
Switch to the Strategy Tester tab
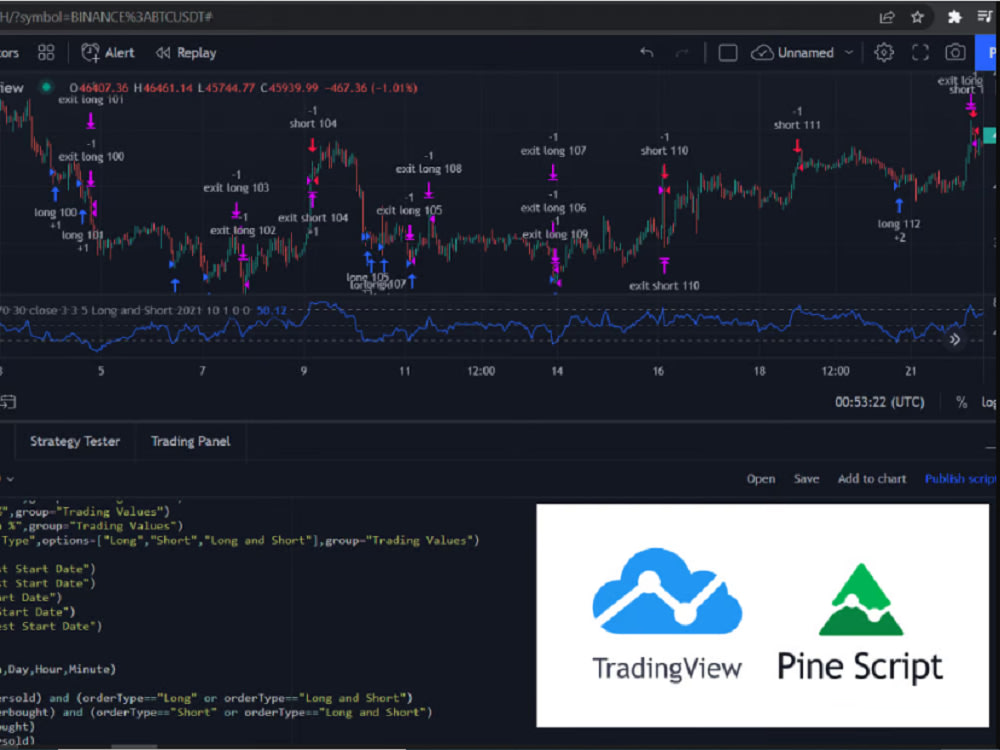(74, 441)
